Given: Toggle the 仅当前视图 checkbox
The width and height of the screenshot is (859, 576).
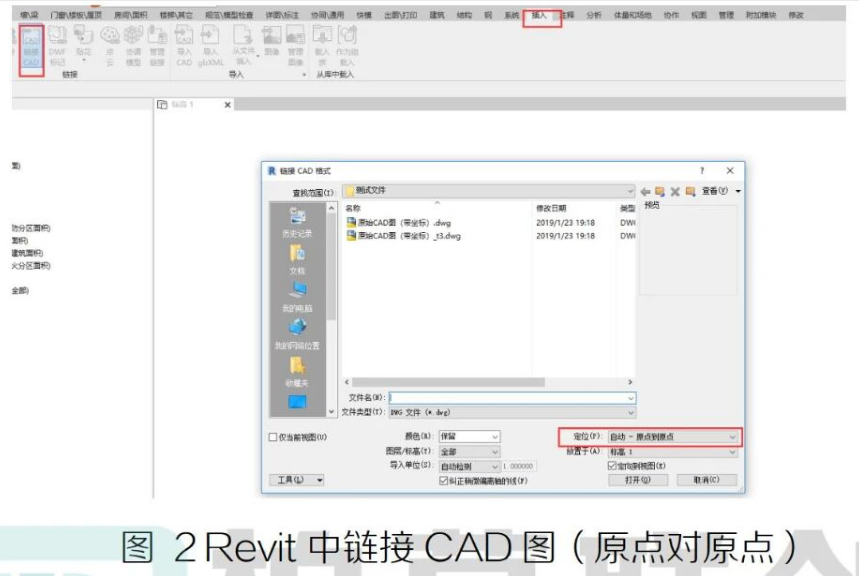Looking at the screenshot, I should 273,437.
